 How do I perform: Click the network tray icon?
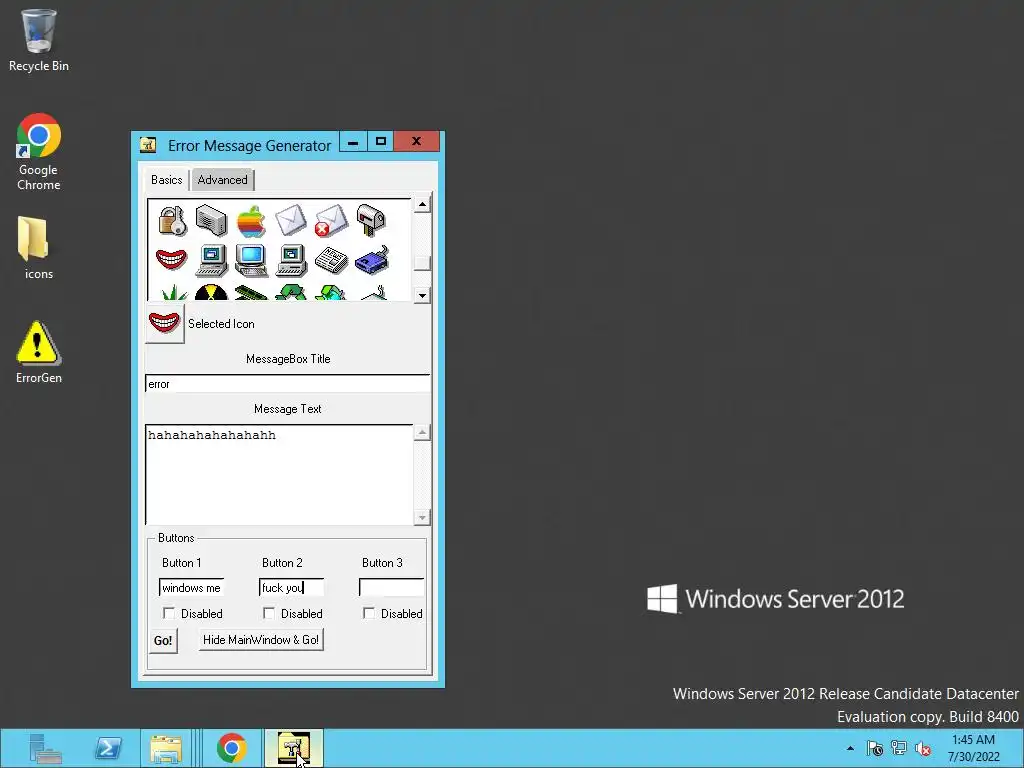[x=899, y=748]
